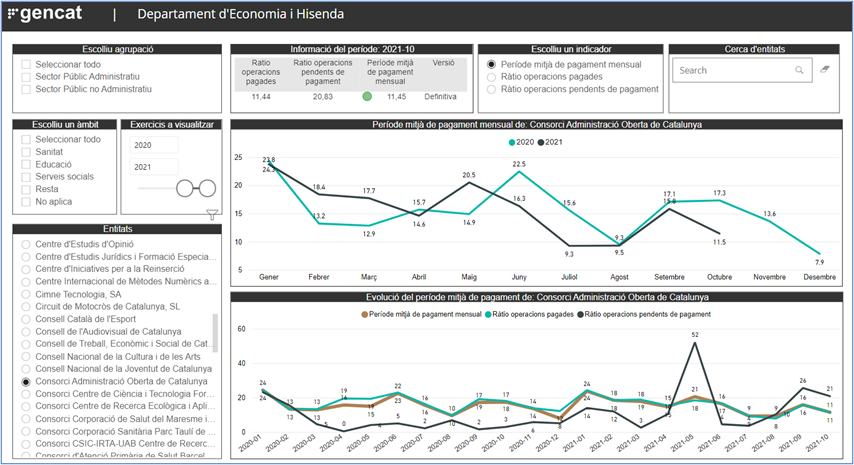Select entity Circuit de Motocròs de Catalunya, SL

click(x=26, y=307)
